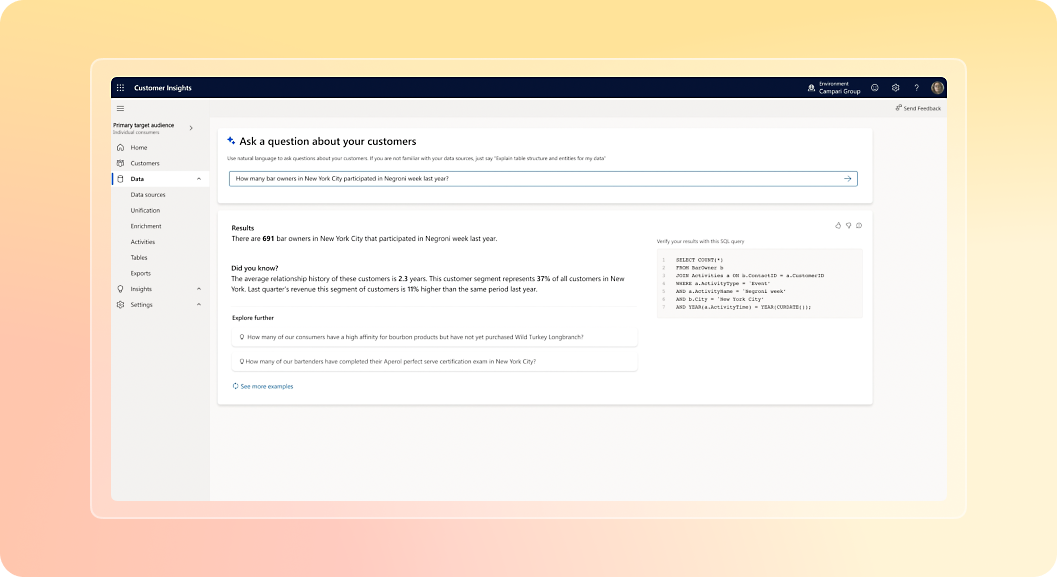Viewport: 1057px width, 577px height.
Task: Select Customers in the sidebar
Action: [144, 163]
